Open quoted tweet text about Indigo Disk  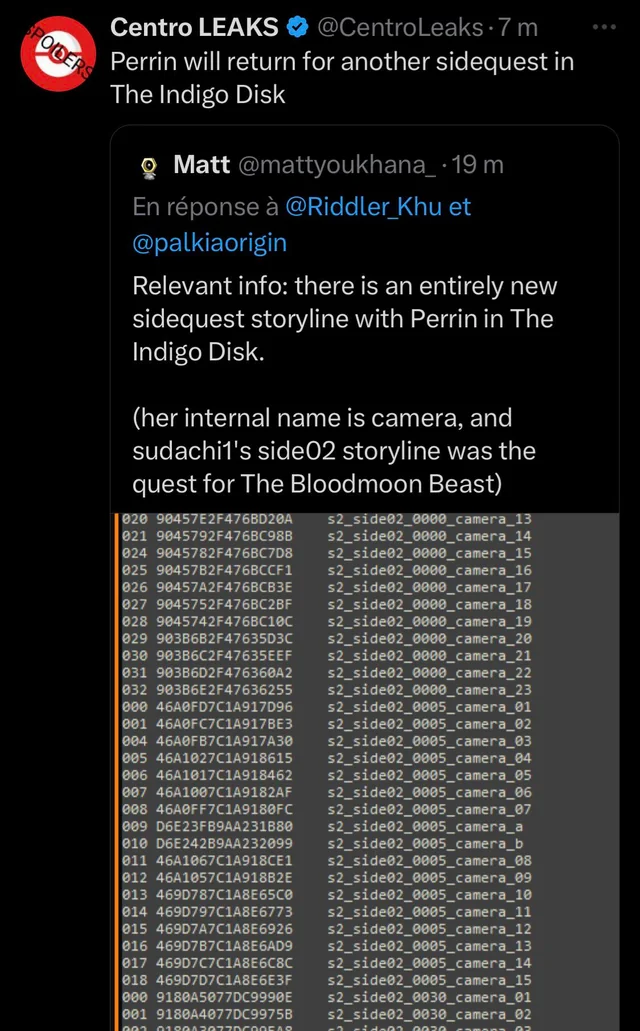tap(345, 319)
